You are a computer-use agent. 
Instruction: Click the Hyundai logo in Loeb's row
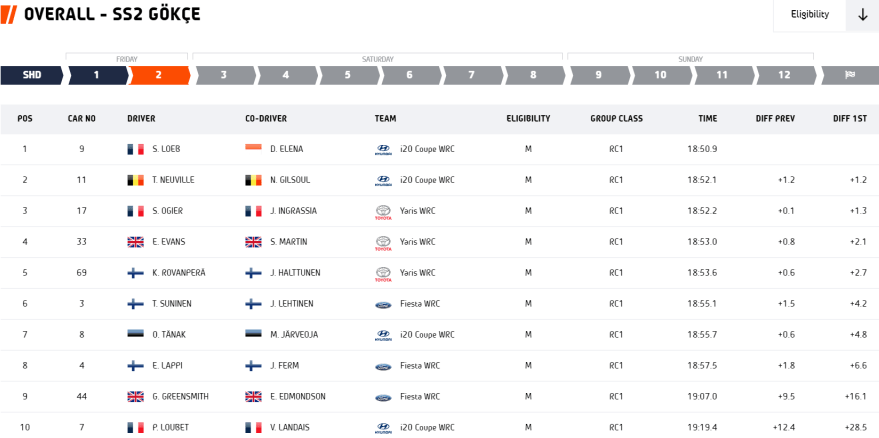coord(383,149)
